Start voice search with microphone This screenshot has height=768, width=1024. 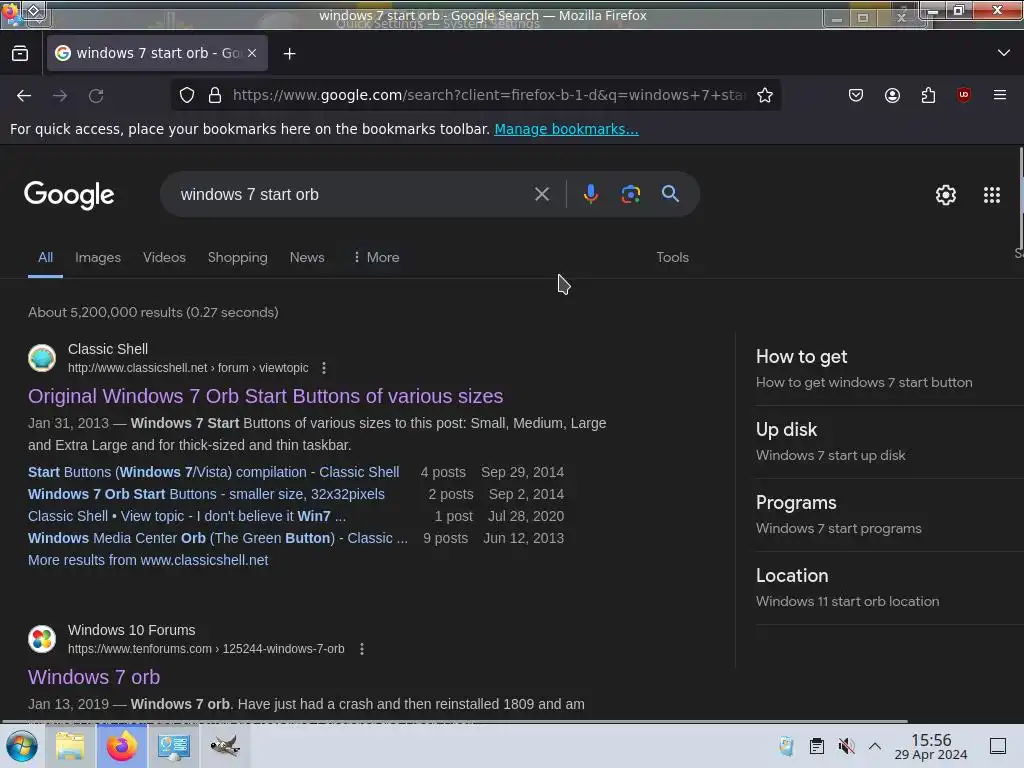click(590, 194)
